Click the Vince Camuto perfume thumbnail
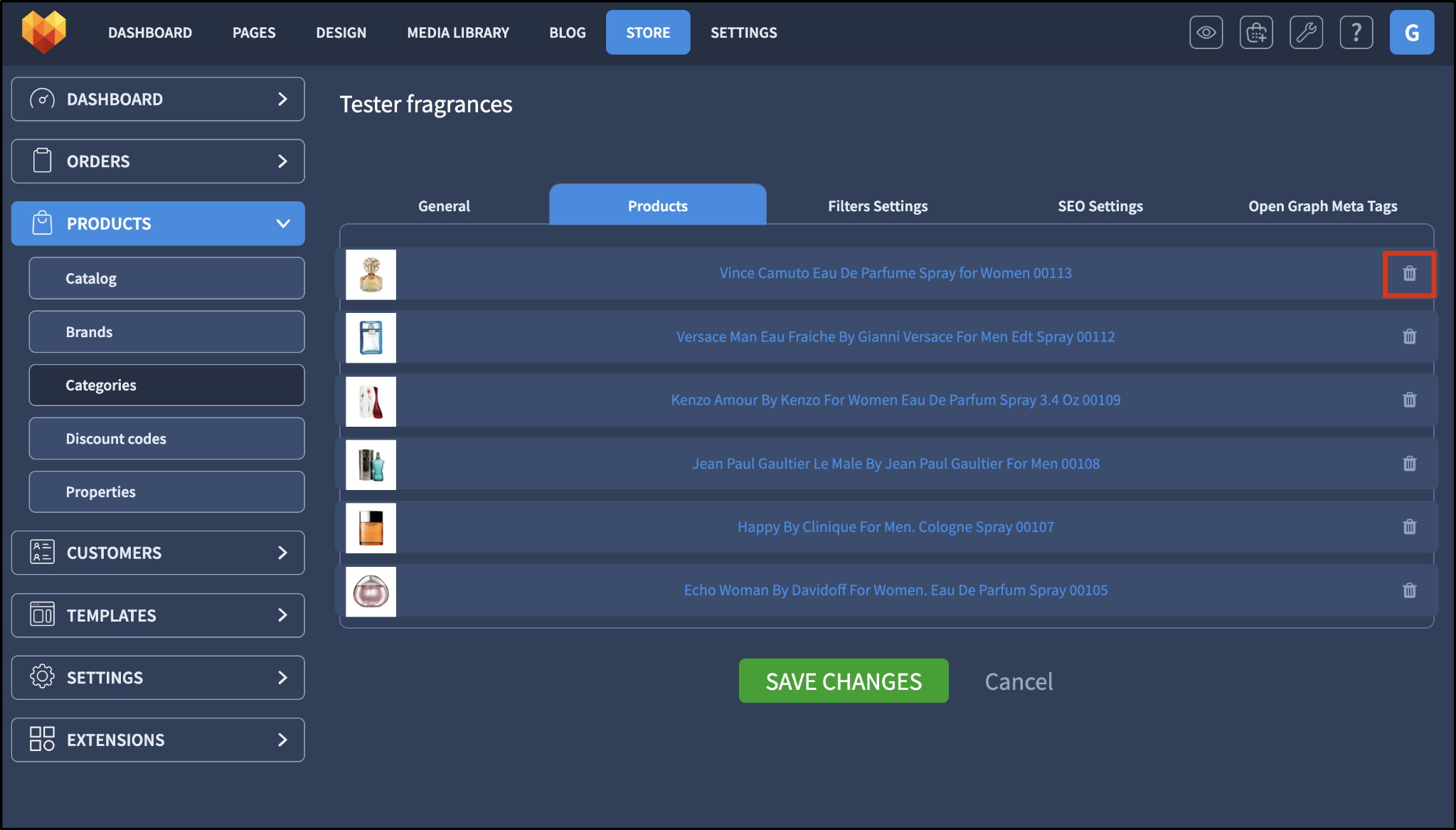The height and width of the screenshot is (830, 1456). (x=371, y=275)
